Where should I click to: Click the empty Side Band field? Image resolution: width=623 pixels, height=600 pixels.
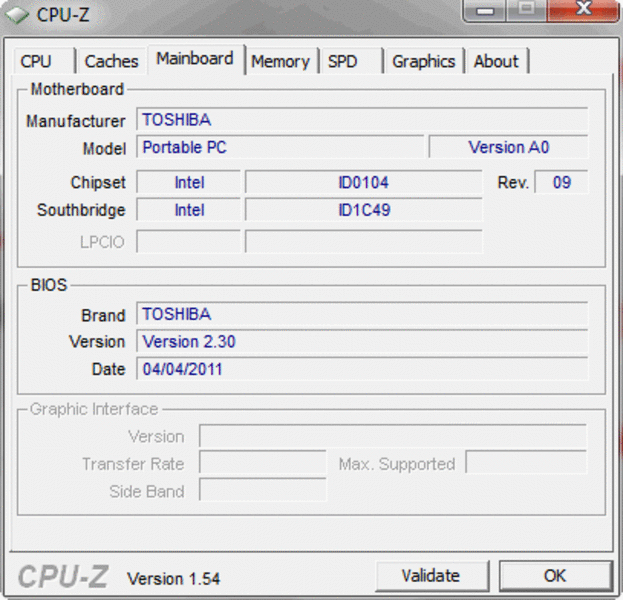263,490
